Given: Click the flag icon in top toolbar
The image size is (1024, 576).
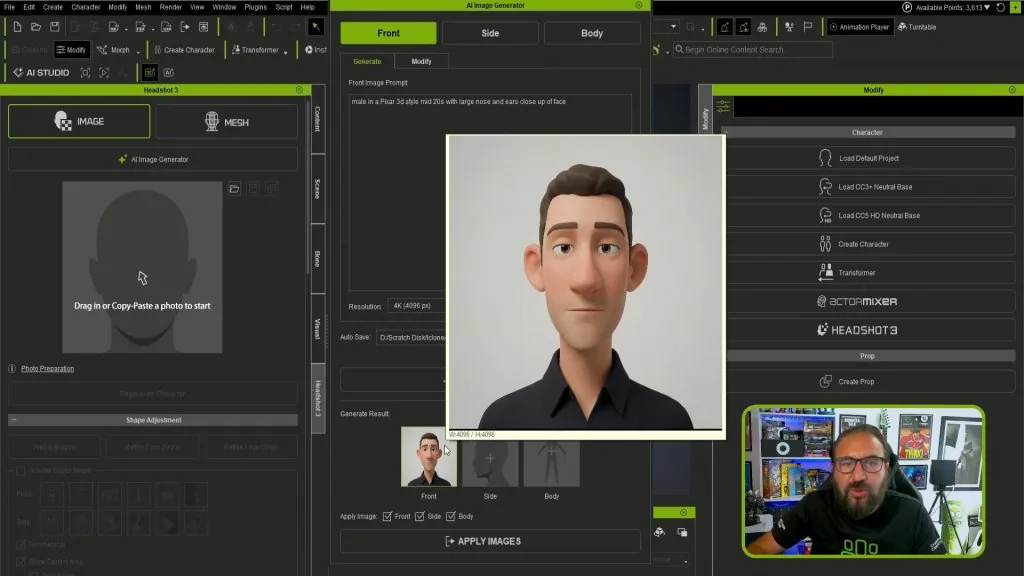Looking at the screenshot, I should [x=808, y=27].
